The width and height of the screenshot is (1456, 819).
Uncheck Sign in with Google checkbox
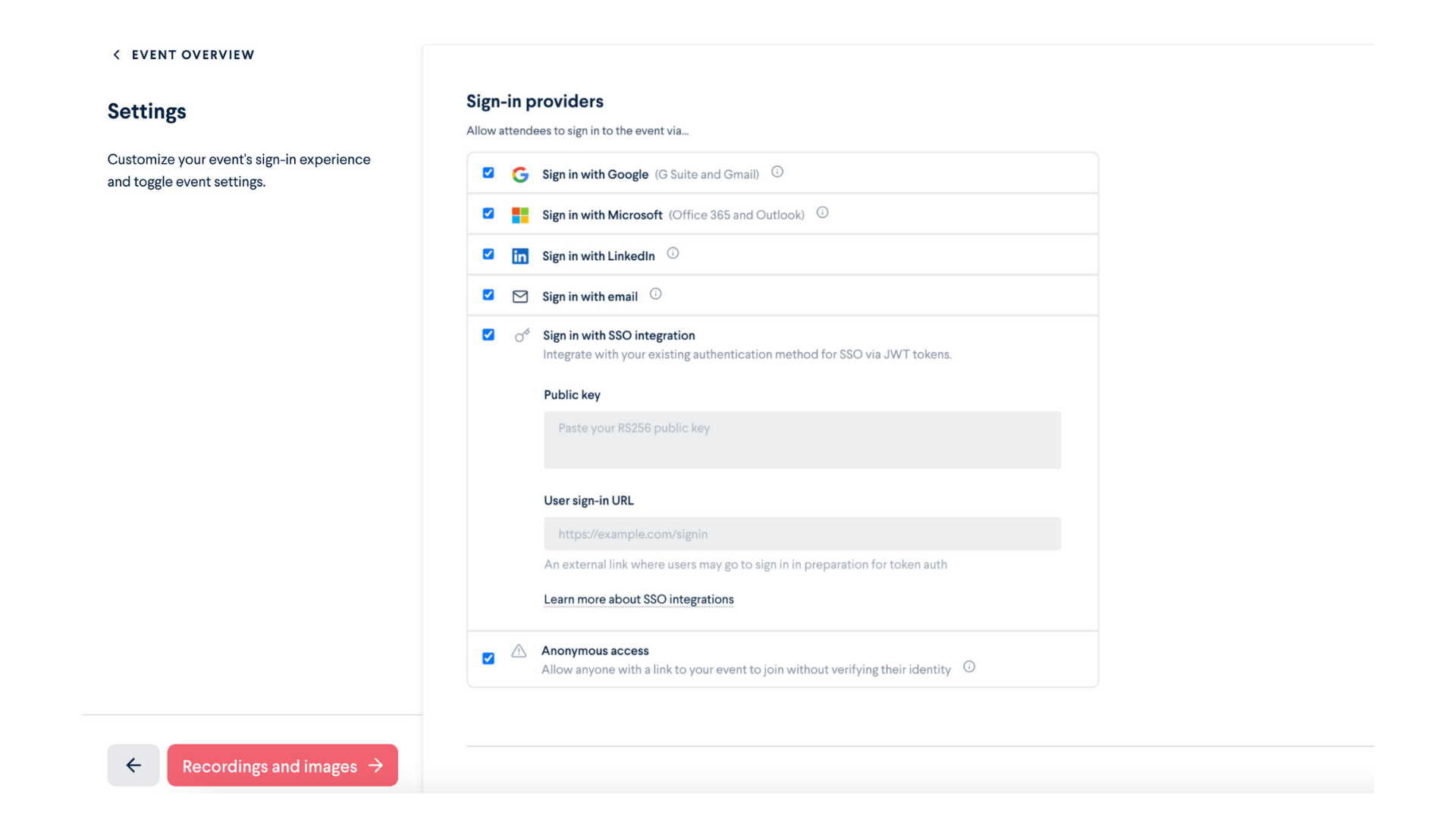[488, 173]
